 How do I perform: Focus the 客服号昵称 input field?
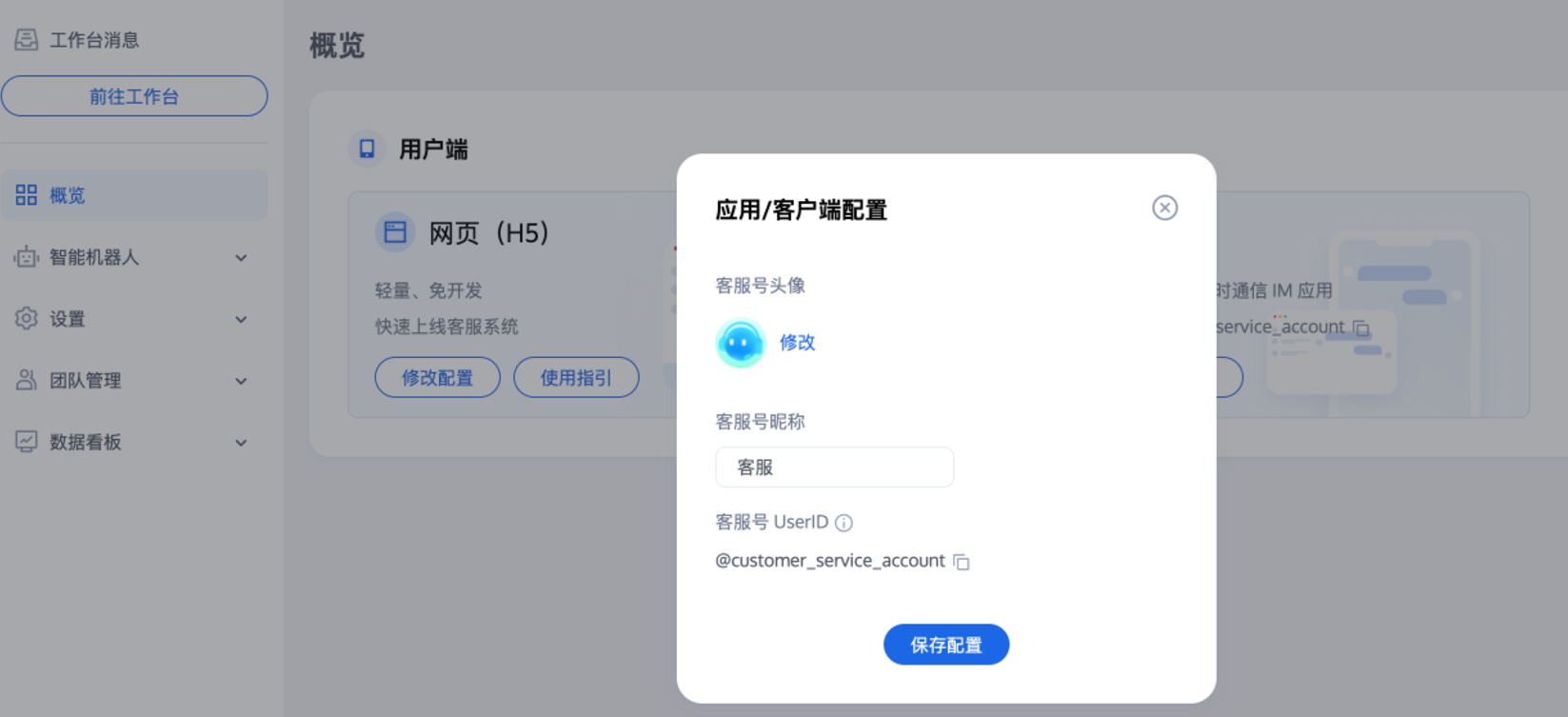[834, 468]
